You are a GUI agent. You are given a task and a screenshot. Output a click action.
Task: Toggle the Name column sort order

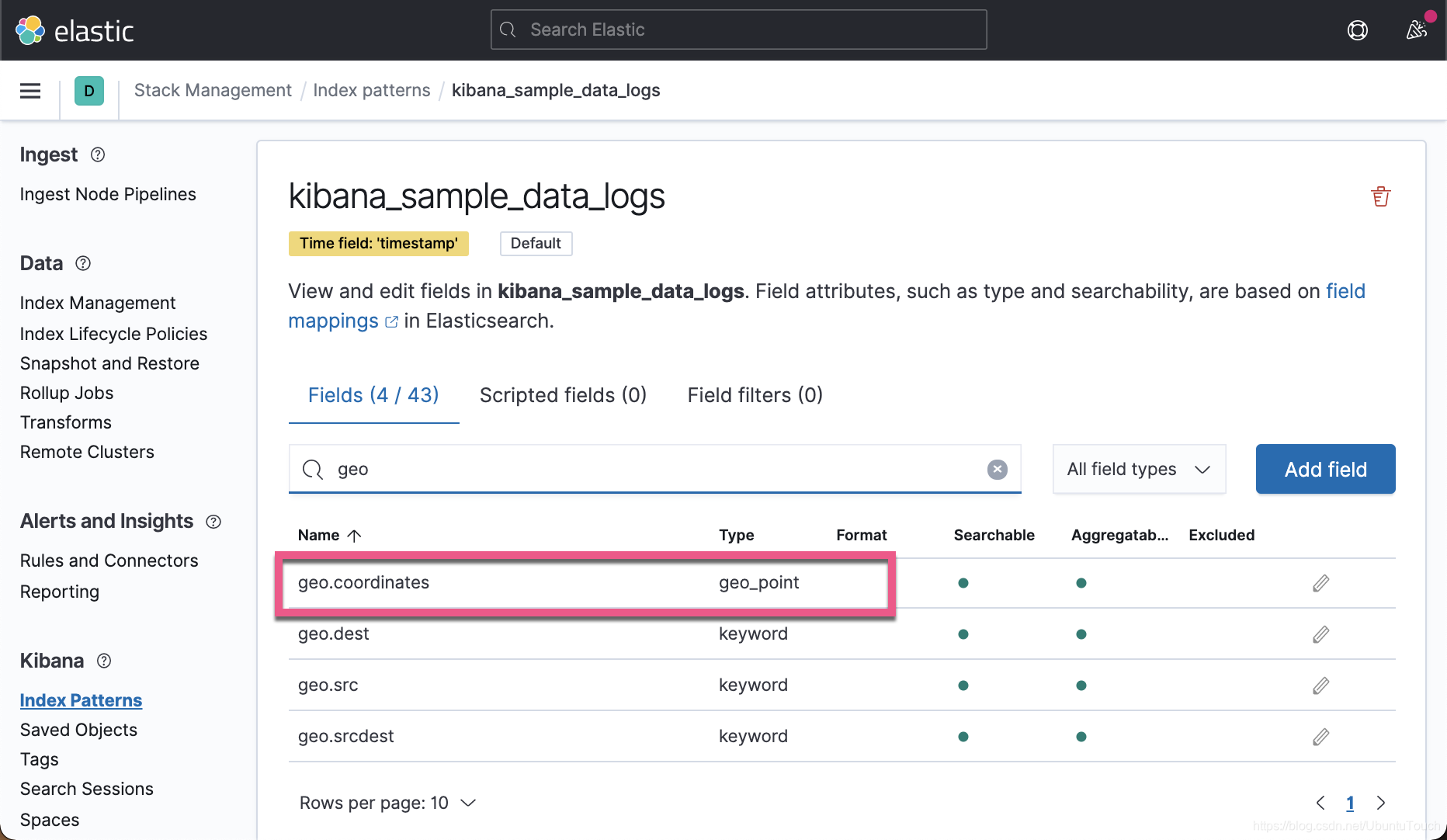[329, 535]
